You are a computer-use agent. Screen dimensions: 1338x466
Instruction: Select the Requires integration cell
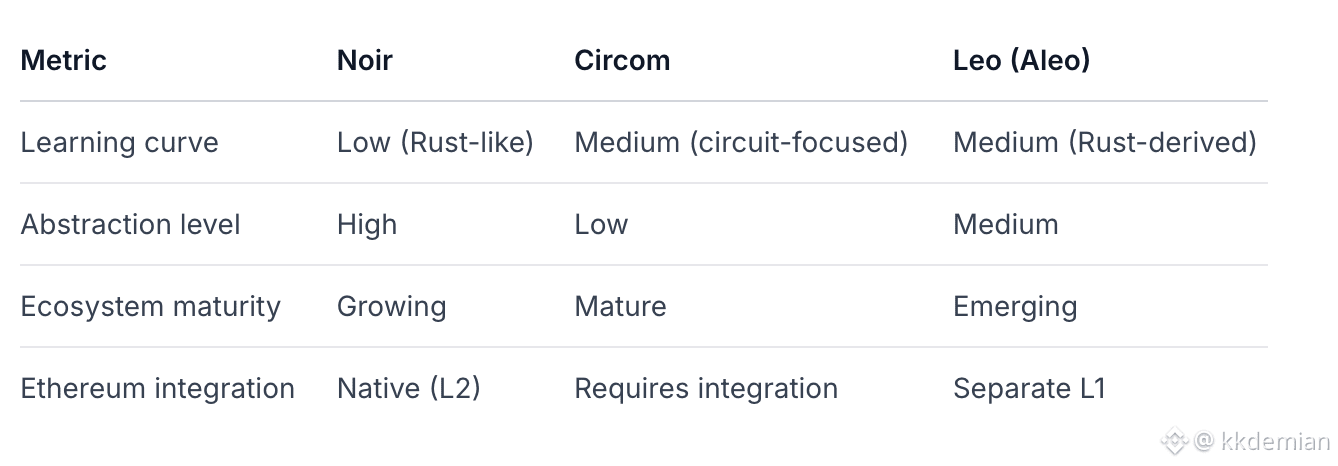706,388
